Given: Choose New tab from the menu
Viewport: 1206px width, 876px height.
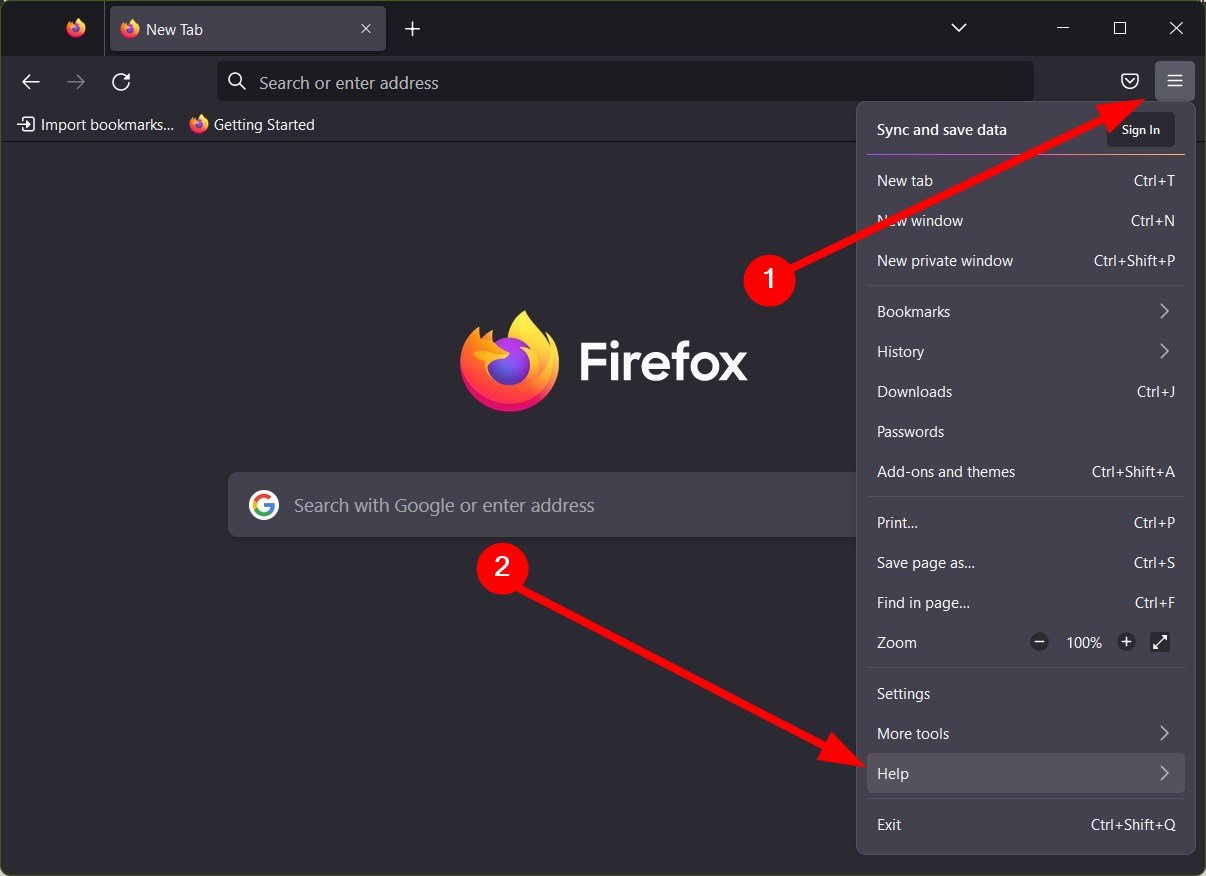Looking at the screenshot, I should [x=1026, y=181].
